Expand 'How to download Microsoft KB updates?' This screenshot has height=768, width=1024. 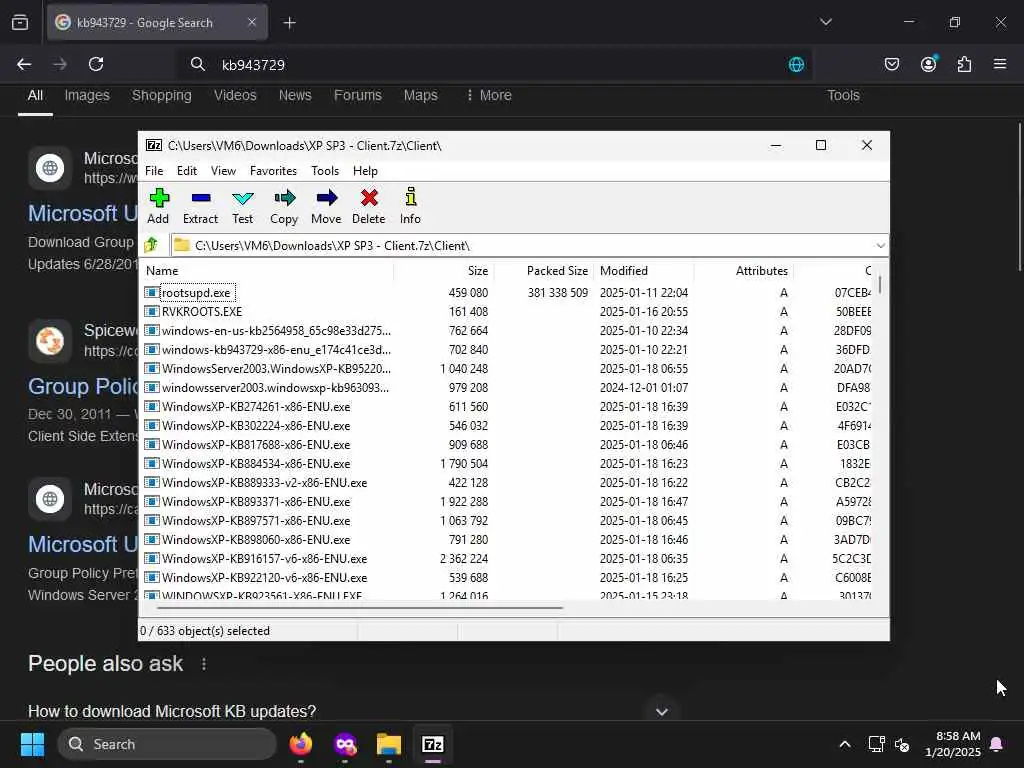pos(662,711)
